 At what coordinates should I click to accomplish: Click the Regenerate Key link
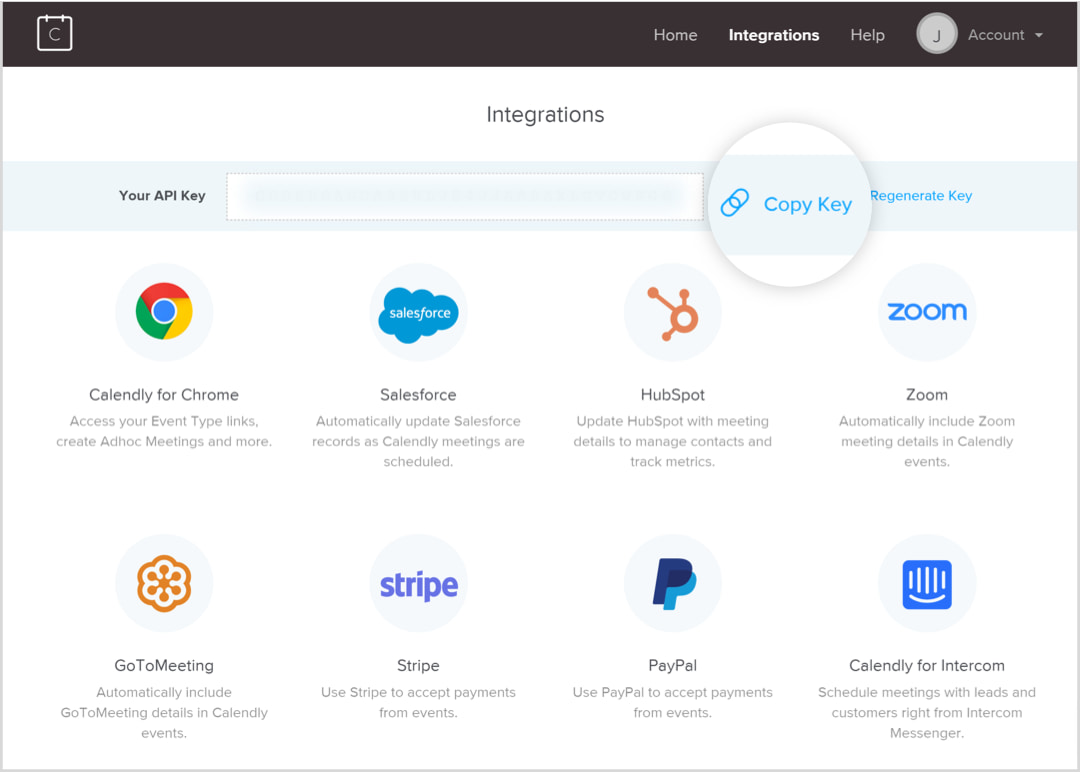921,196
